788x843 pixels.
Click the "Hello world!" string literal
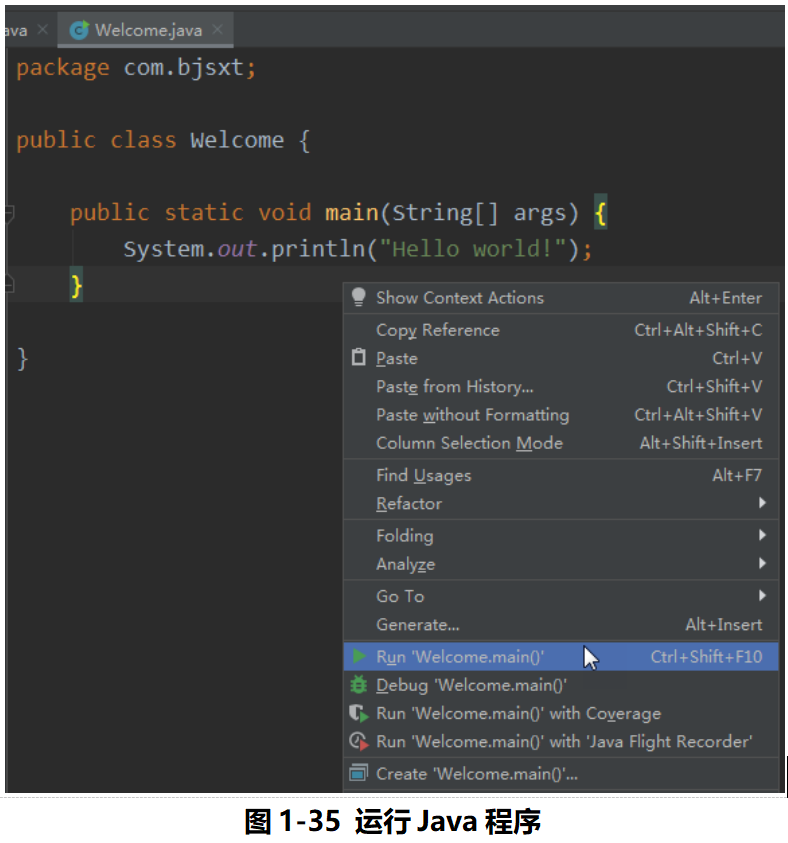pyautogui.click(x=473, y=249)
